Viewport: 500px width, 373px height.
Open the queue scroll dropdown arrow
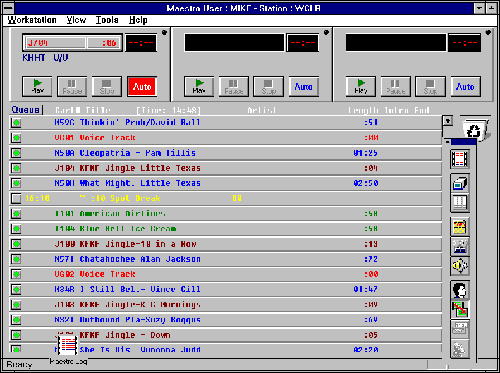click(448, 121)
